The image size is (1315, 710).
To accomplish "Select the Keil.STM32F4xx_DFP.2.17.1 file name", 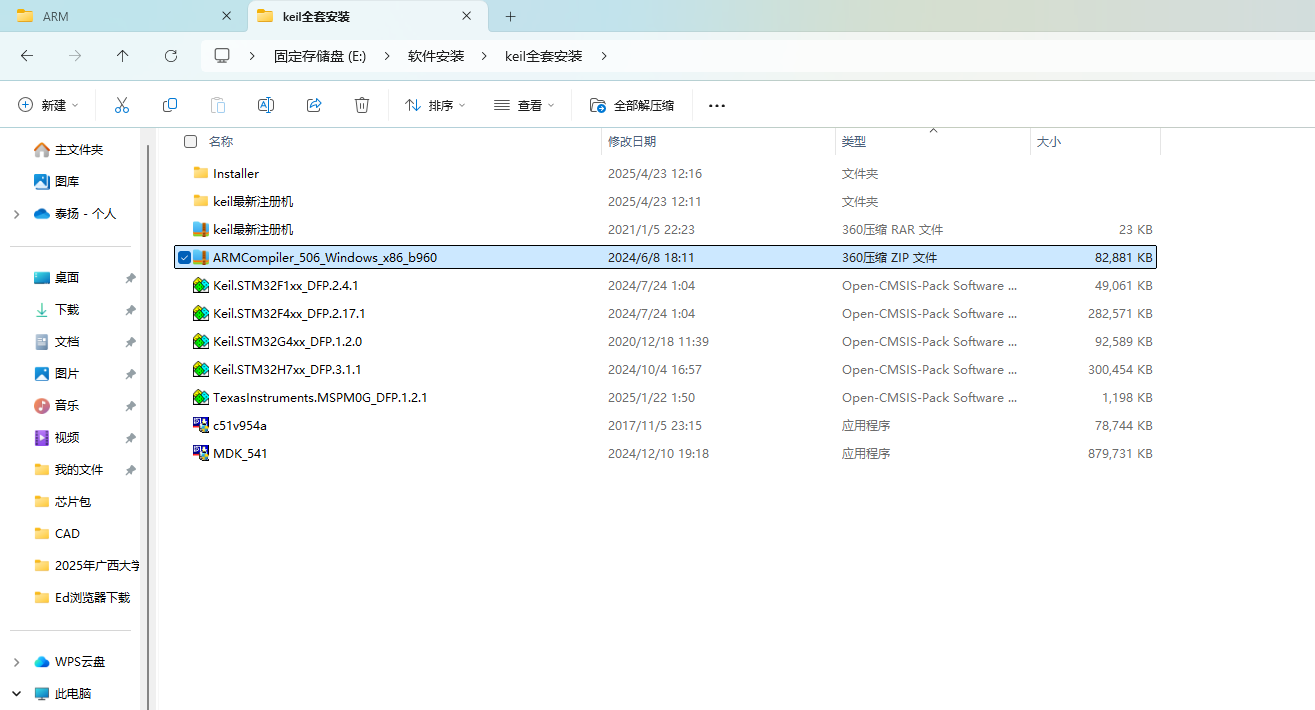I will point(289,313).
